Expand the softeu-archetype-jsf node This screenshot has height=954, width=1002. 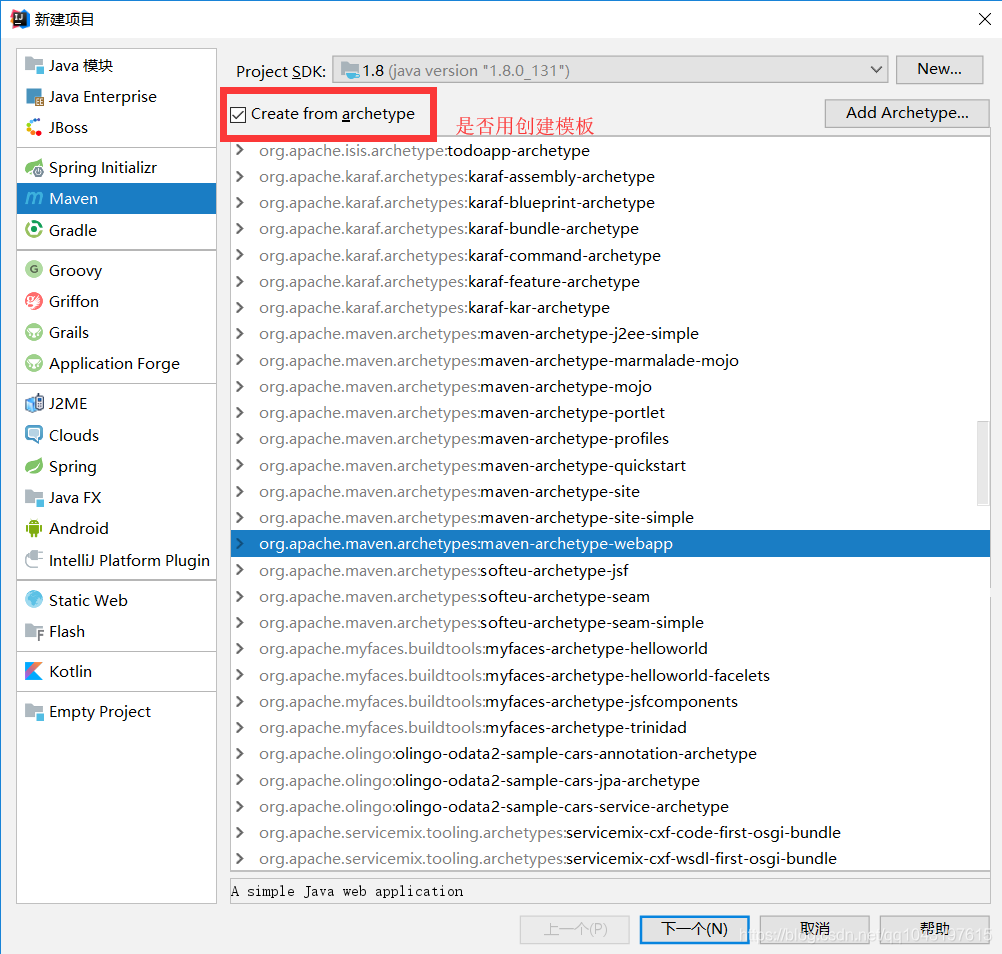240,570
